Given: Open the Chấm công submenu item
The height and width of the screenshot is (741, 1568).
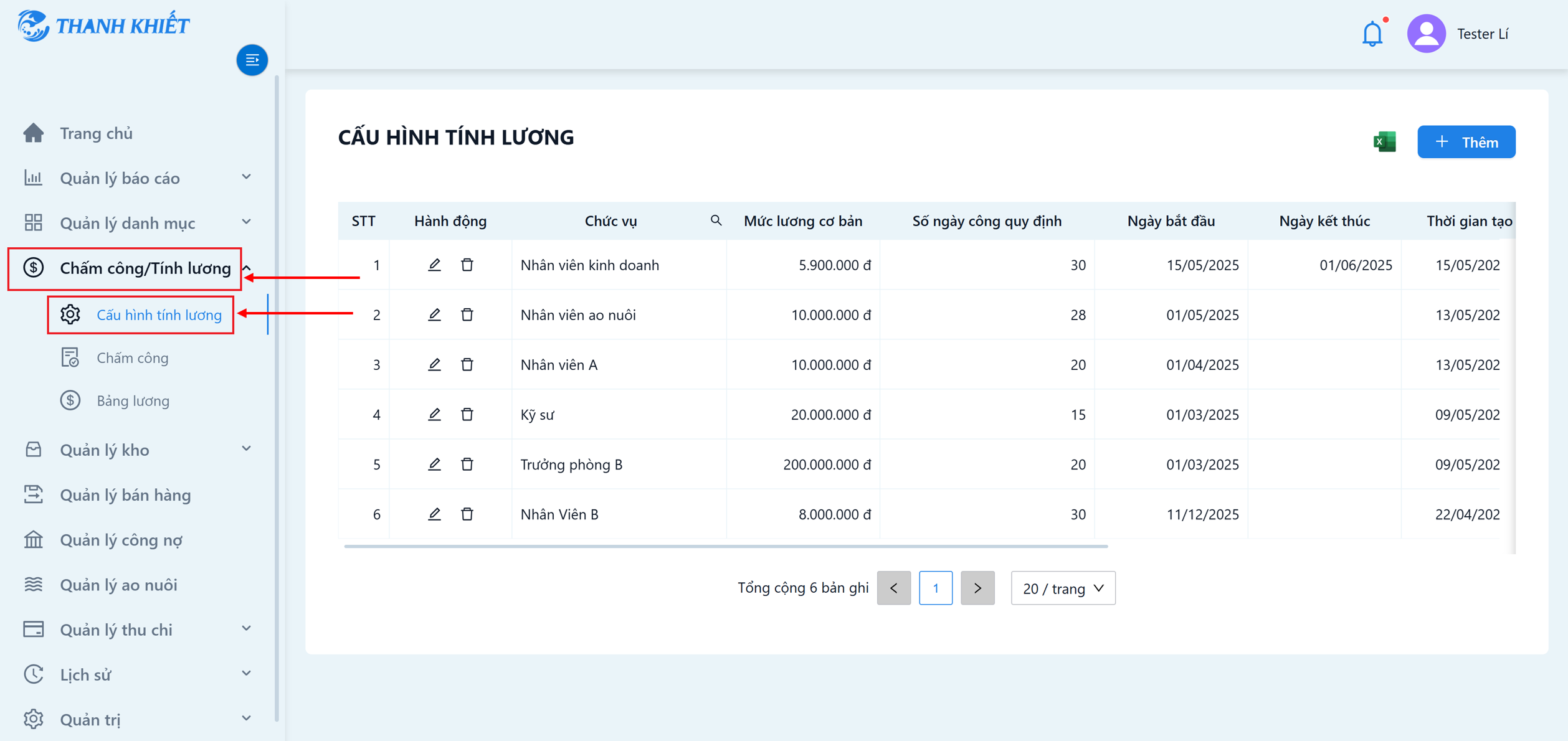Looking at the screenshot, I should pyautogui.click(x=133, y=357).
